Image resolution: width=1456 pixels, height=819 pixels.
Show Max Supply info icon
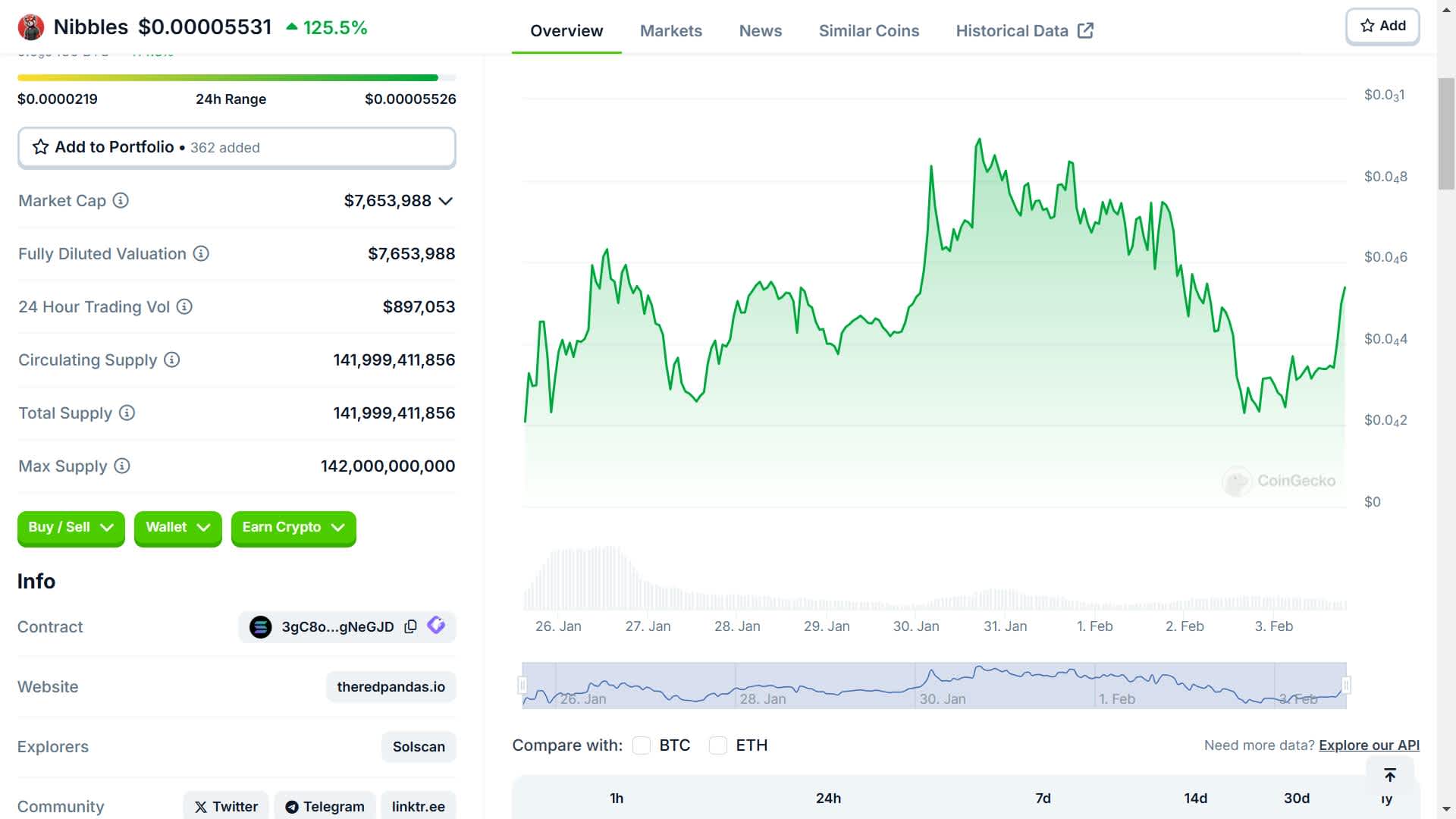(122, 466)
